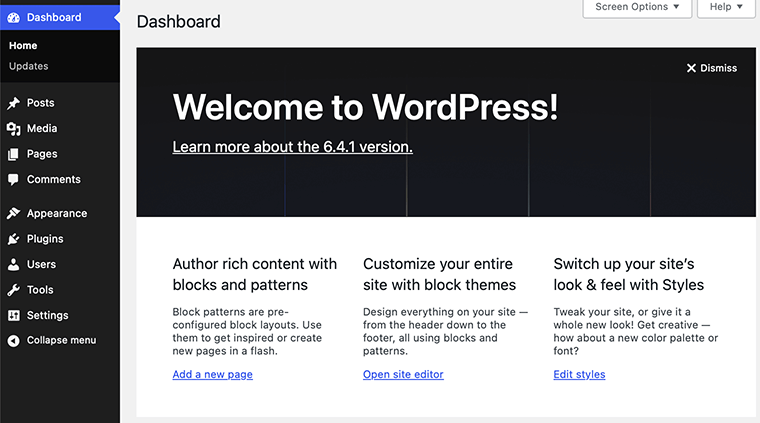Viewport: 760px width, 423px height.
Task: Click the Tools wrench icon
Action: click(14, 290)
